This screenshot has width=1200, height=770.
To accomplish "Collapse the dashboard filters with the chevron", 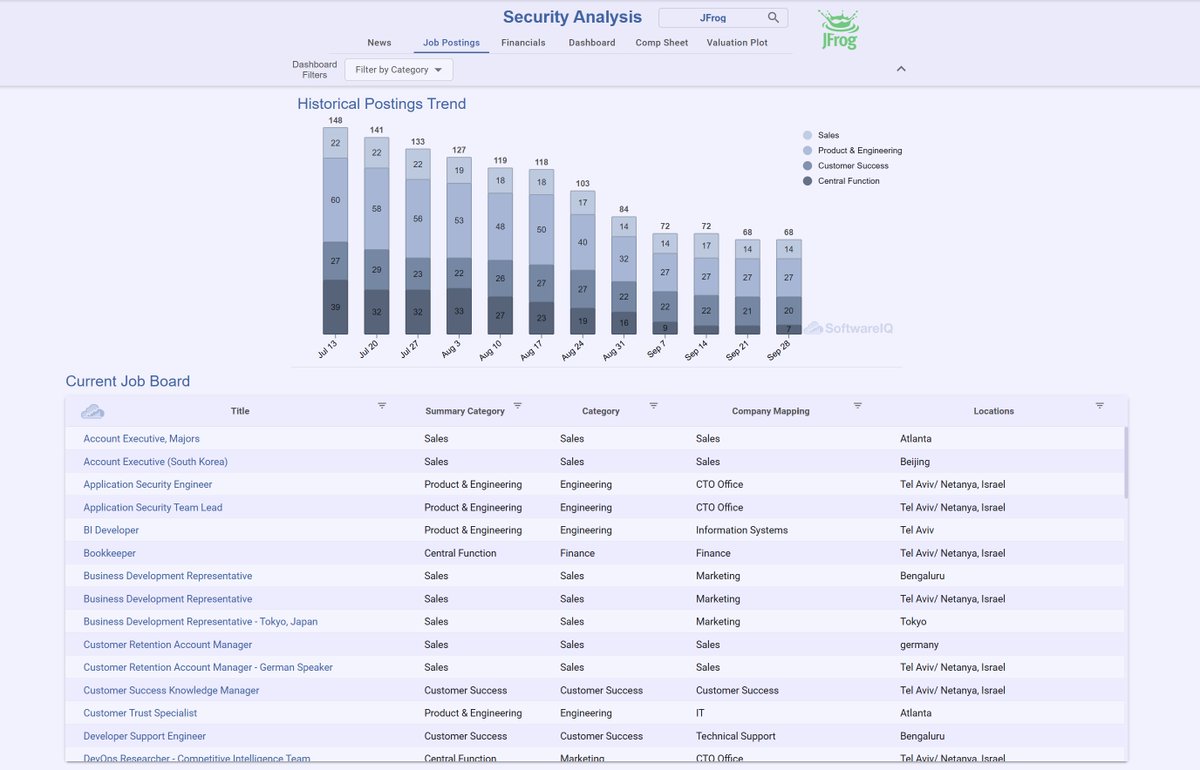I will (x=901, y=69).
